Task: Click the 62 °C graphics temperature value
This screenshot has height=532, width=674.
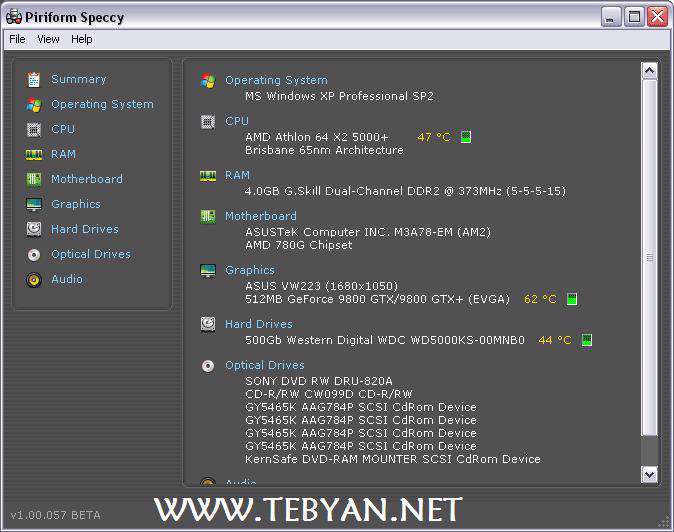Action: tap(540, 299)
